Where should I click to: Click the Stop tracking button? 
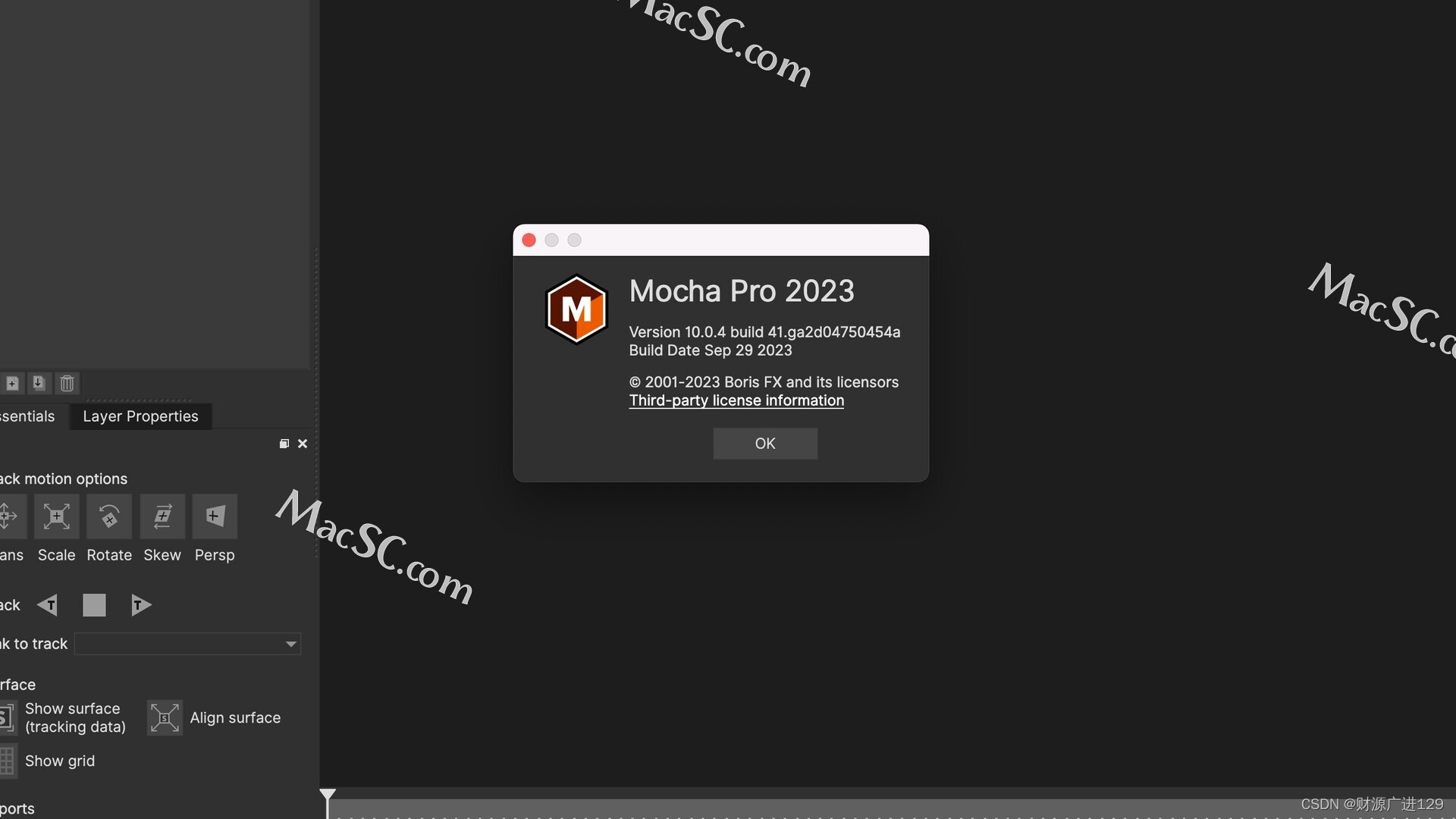click(x=93, y=604)
